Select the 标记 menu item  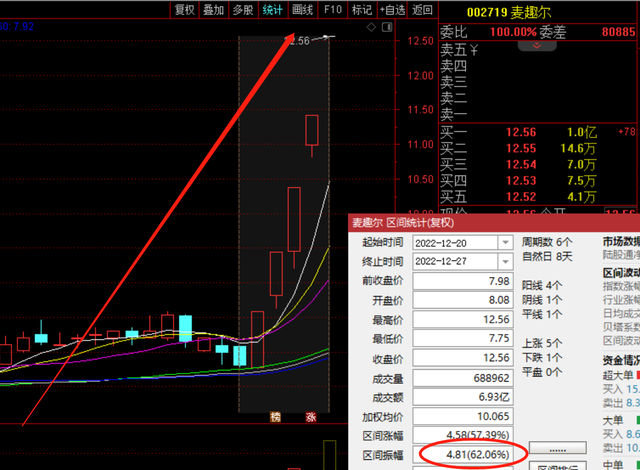pyautogui.click(x=362, y=10)
